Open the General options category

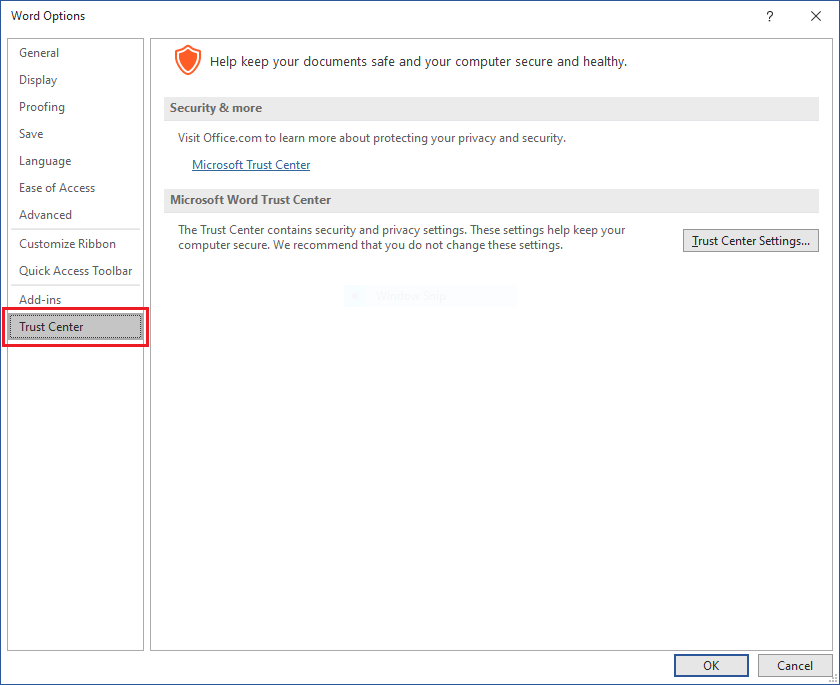(x=75, y=53)
